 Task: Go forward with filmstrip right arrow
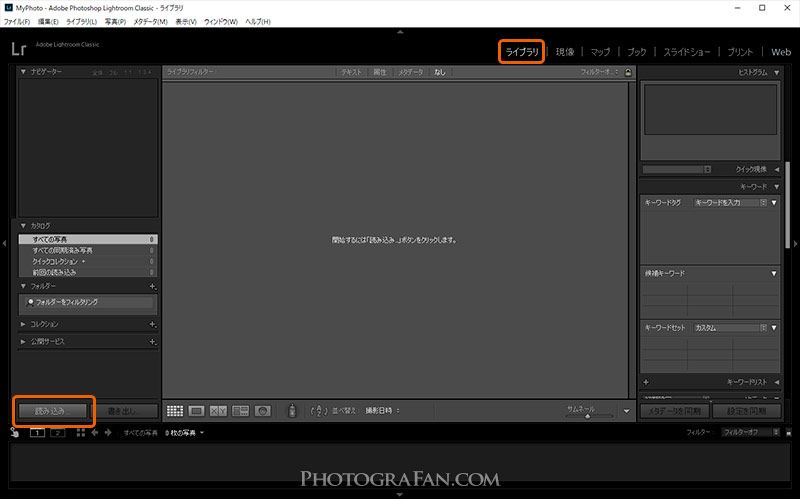point(108,433)
